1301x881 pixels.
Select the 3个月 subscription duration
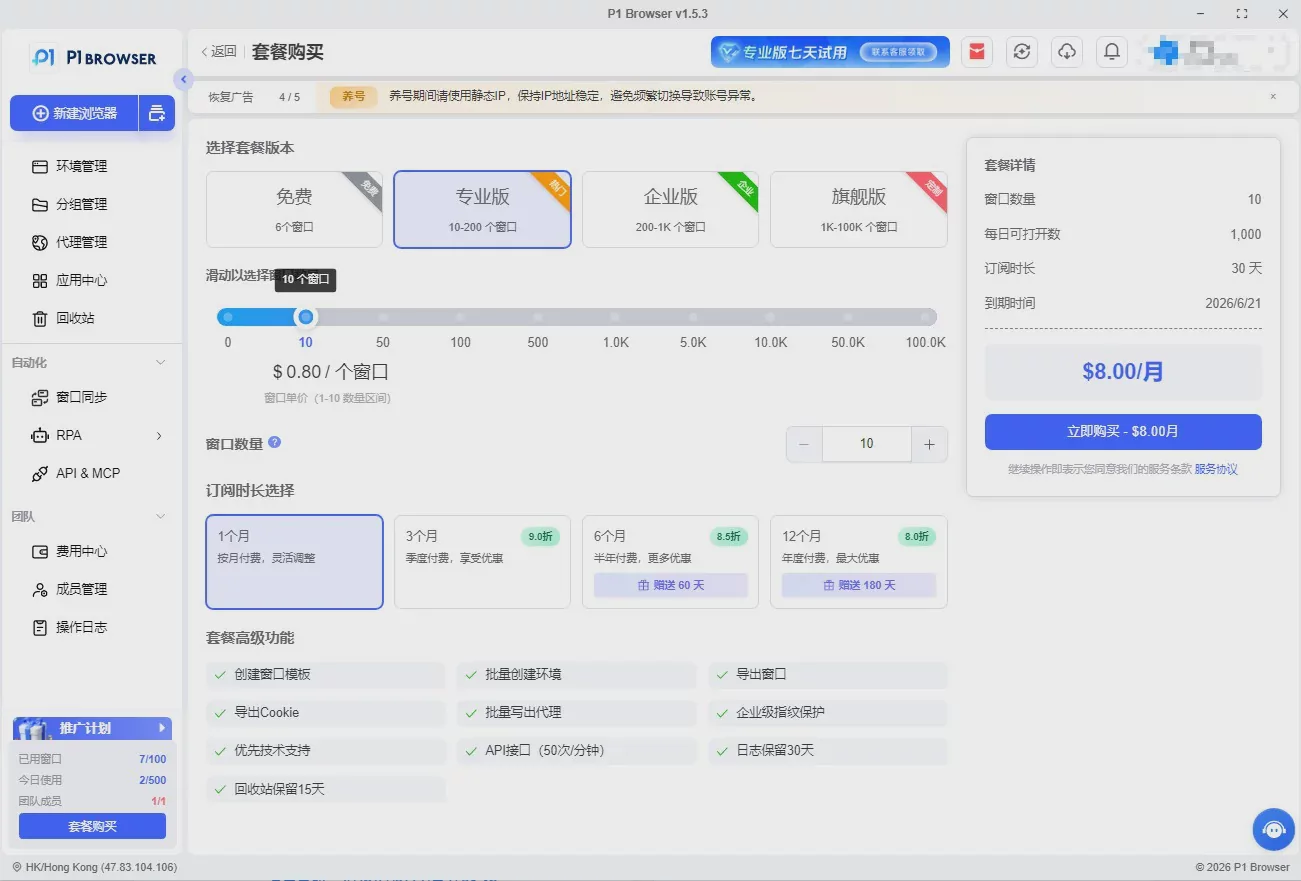tap(482, 562)
